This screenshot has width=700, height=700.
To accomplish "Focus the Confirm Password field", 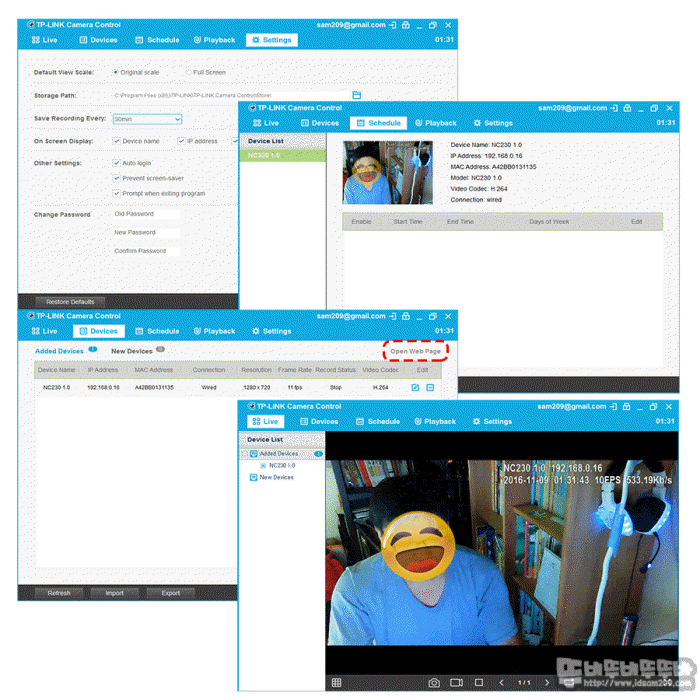I will pyautogui.click(x=146, y=251).
